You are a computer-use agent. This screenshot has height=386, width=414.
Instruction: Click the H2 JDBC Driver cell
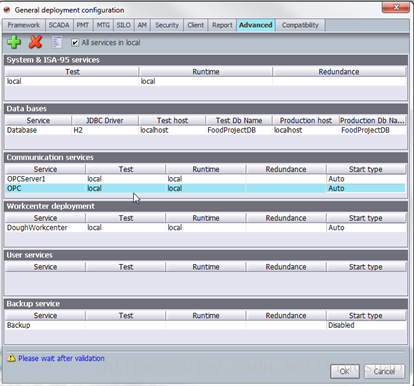point(105,130)
